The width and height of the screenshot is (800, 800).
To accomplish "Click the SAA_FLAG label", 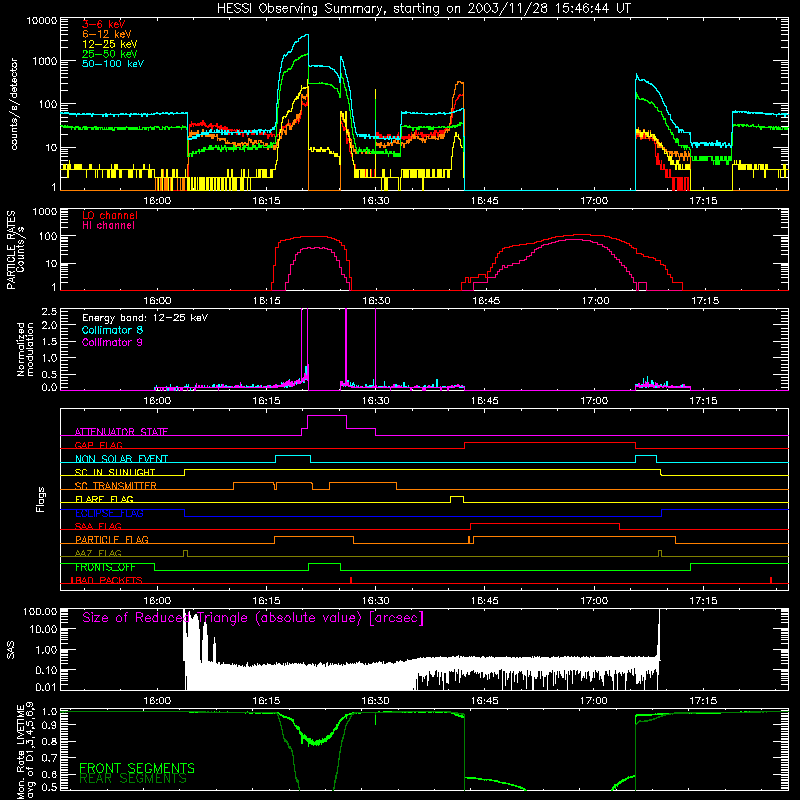I will (98, 527).
